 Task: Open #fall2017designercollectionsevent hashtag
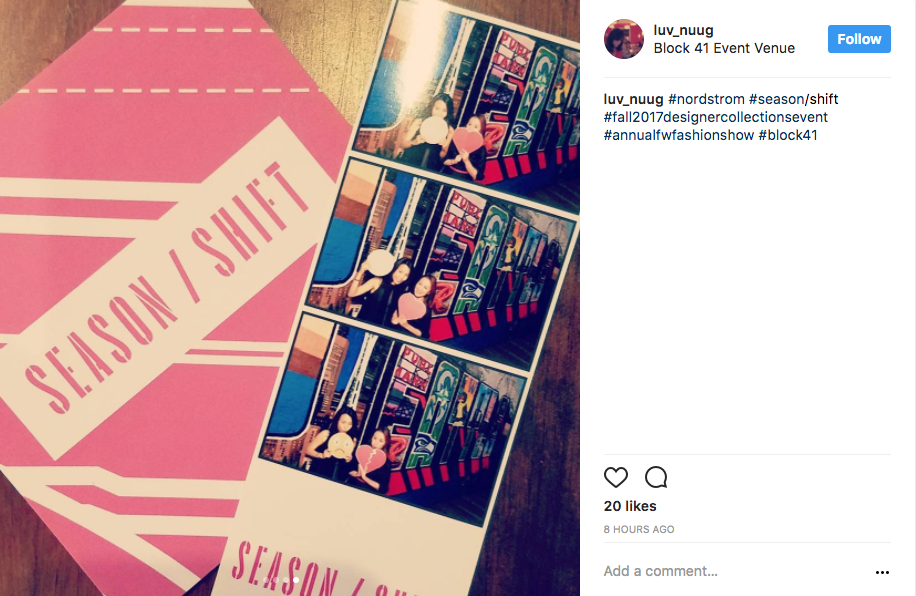pyautogui.click(x=716, y=117)
